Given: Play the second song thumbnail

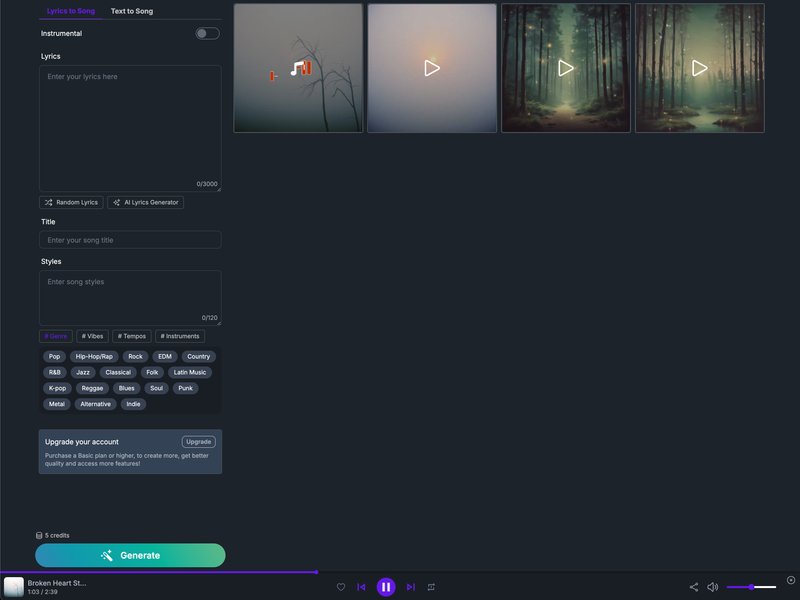Looking at the screenshot, I should pos(431,68).
